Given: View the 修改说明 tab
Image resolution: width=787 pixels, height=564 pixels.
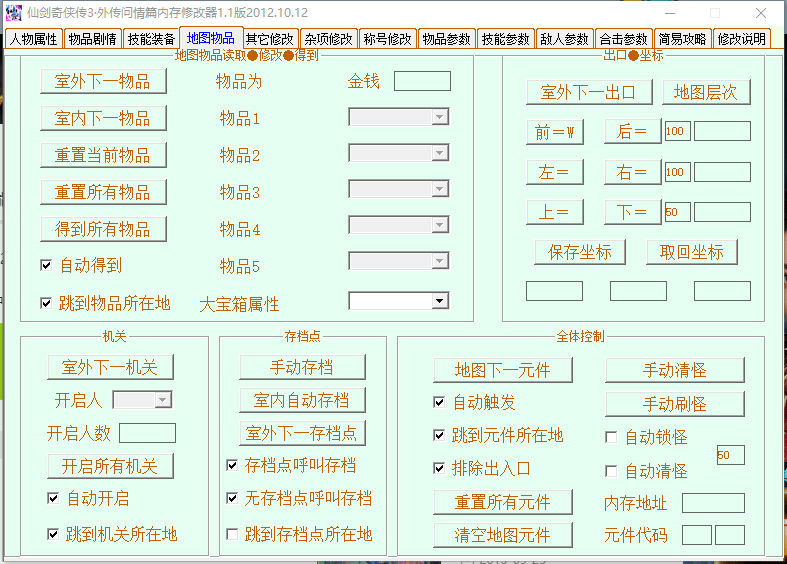Looking at the screenshot, I should click(741, 39).
